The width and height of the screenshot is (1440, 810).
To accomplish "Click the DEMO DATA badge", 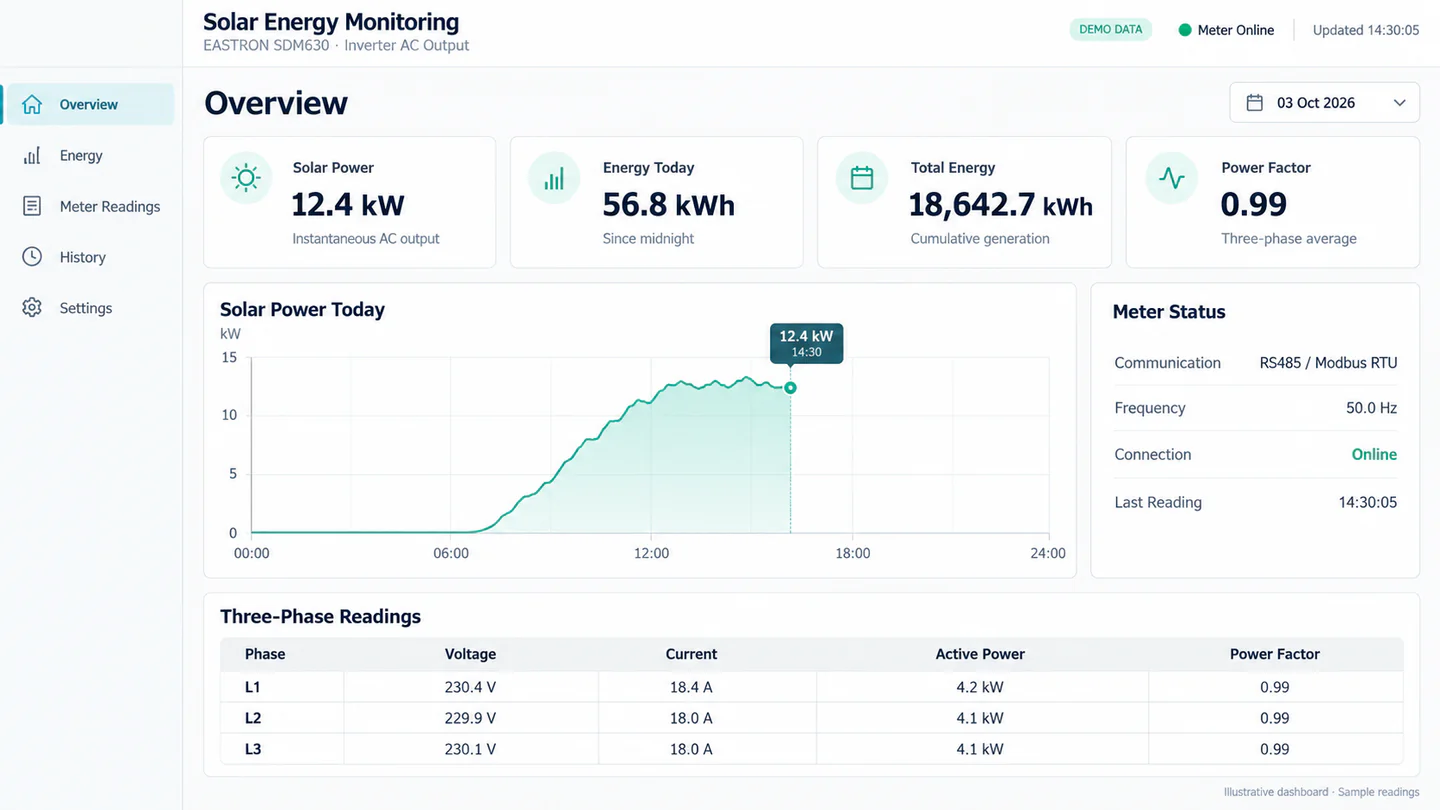I will pyautogui.click(x=1110, y=30).
